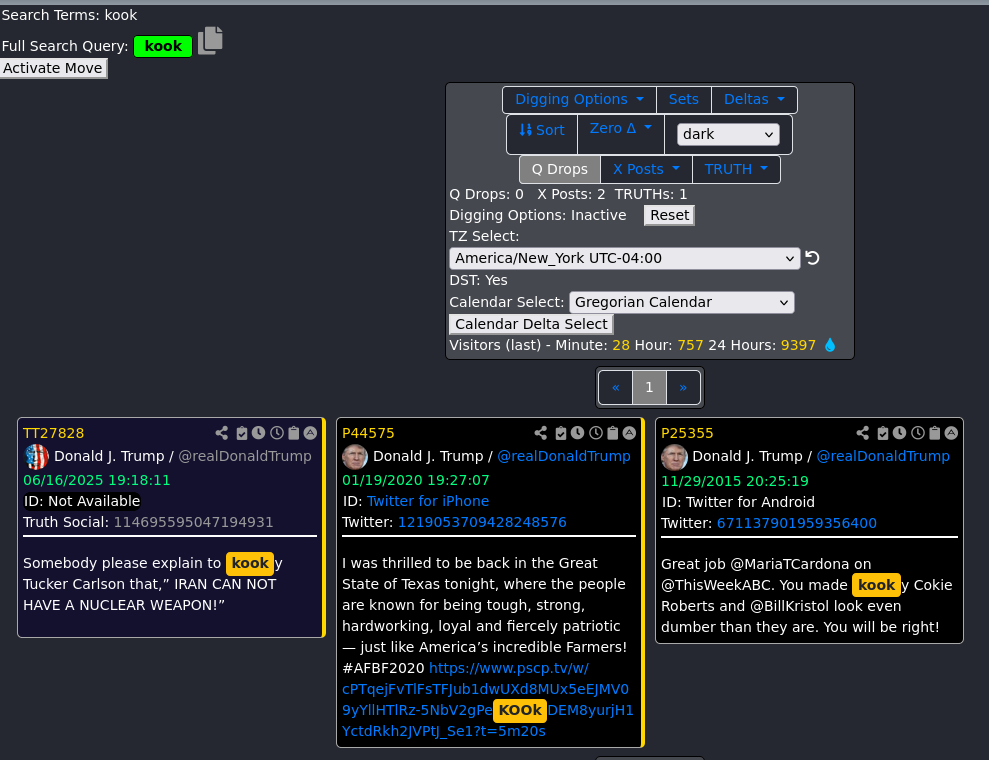Click the solid clock icon on post P25355
This screenshot has height=760, width=989.
pyautogui.click(x=900, y=433)
